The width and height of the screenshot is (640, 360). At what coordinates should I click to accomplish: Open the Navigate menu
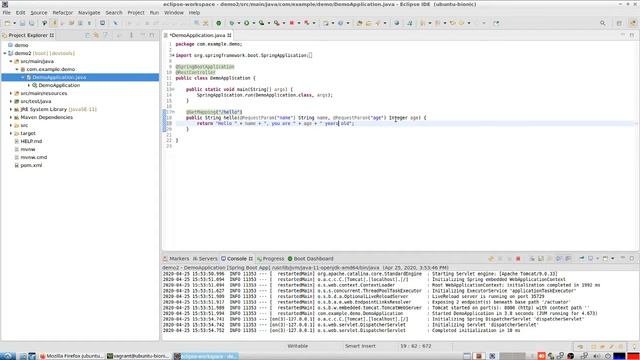(89, 13)
